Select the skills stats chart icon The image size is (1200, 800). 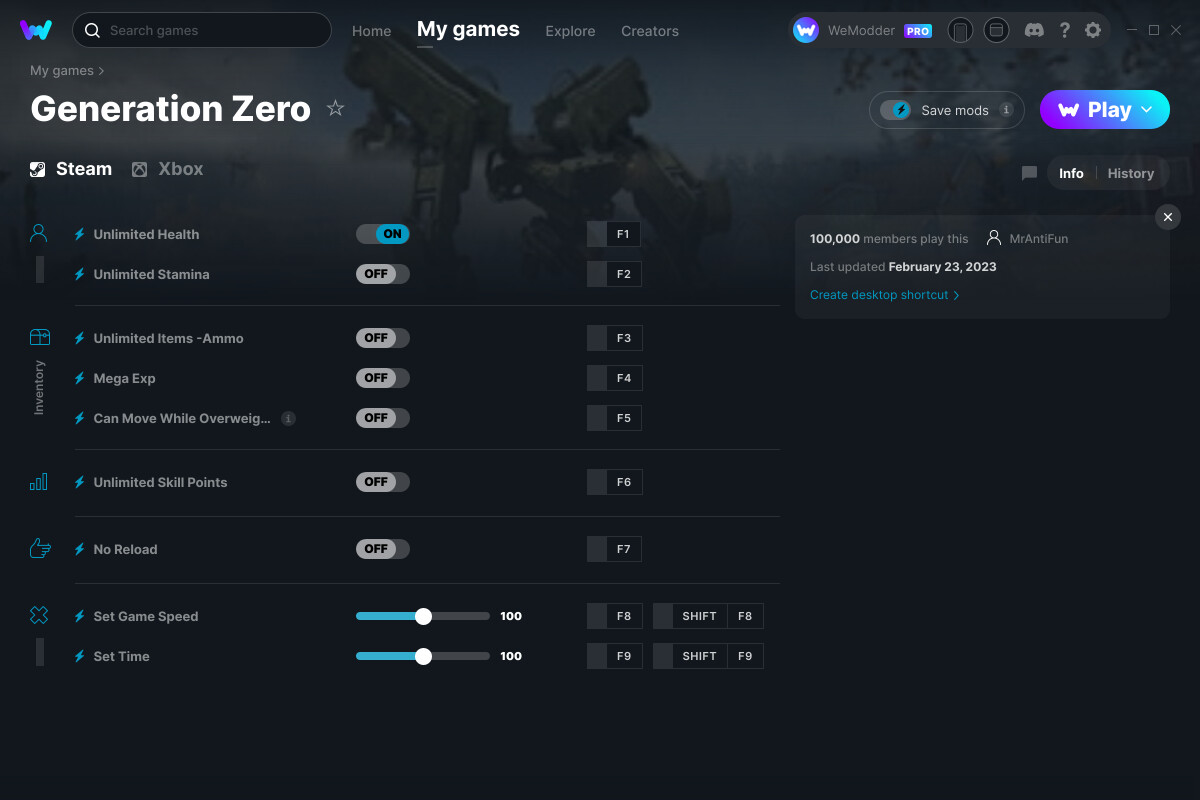click(38, 481)
